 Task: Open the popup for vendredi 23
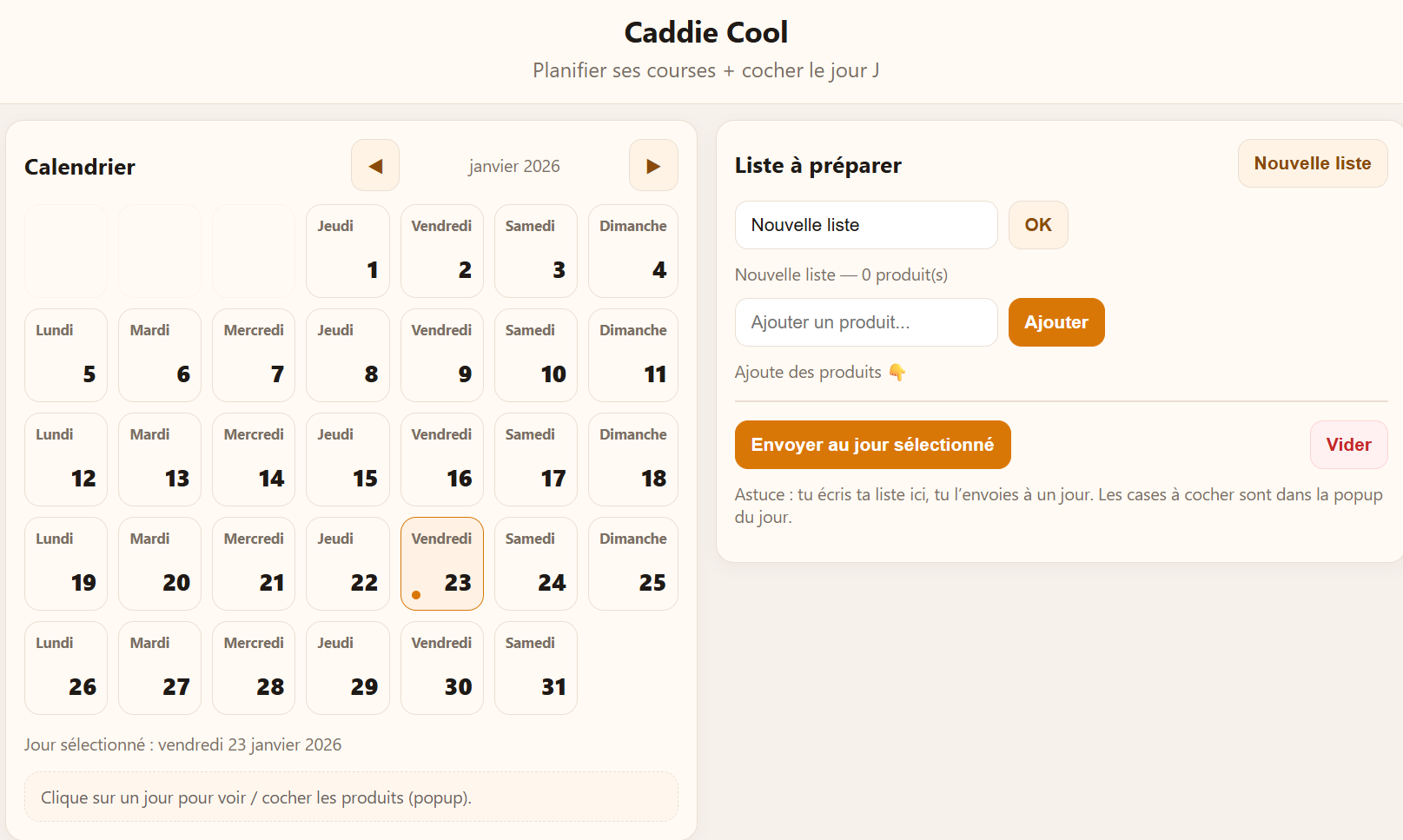pyautogui.click(x=441, y=563)
